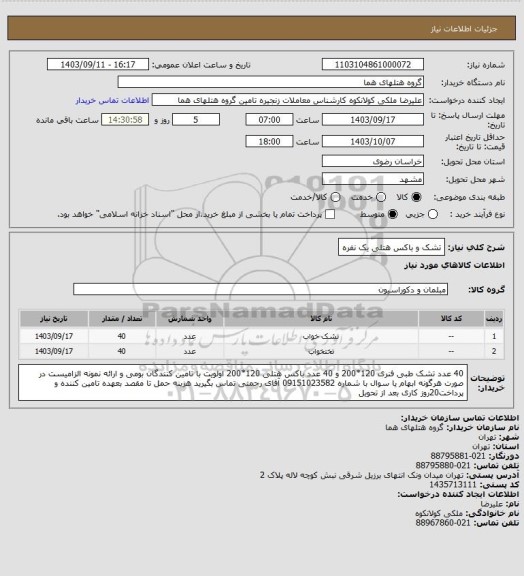Click quantity 40 in the تختخواب row
The height and width of the screenshot is (576, 524).
pos(122,351)
